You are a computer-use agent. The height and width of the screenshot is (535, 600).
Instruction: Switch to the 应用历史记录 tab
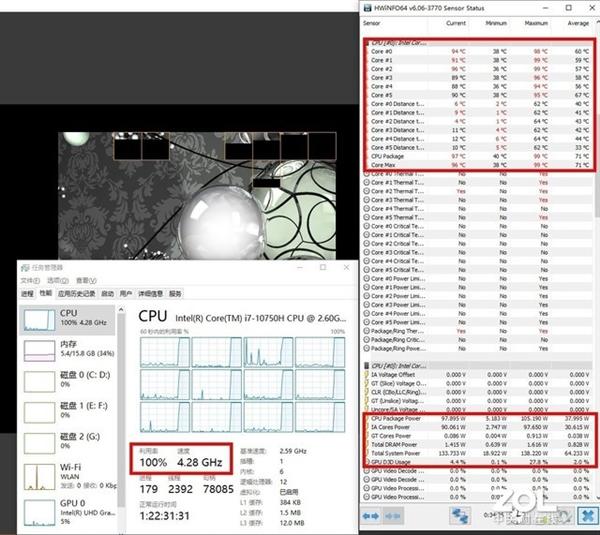[x=77, y=294]
